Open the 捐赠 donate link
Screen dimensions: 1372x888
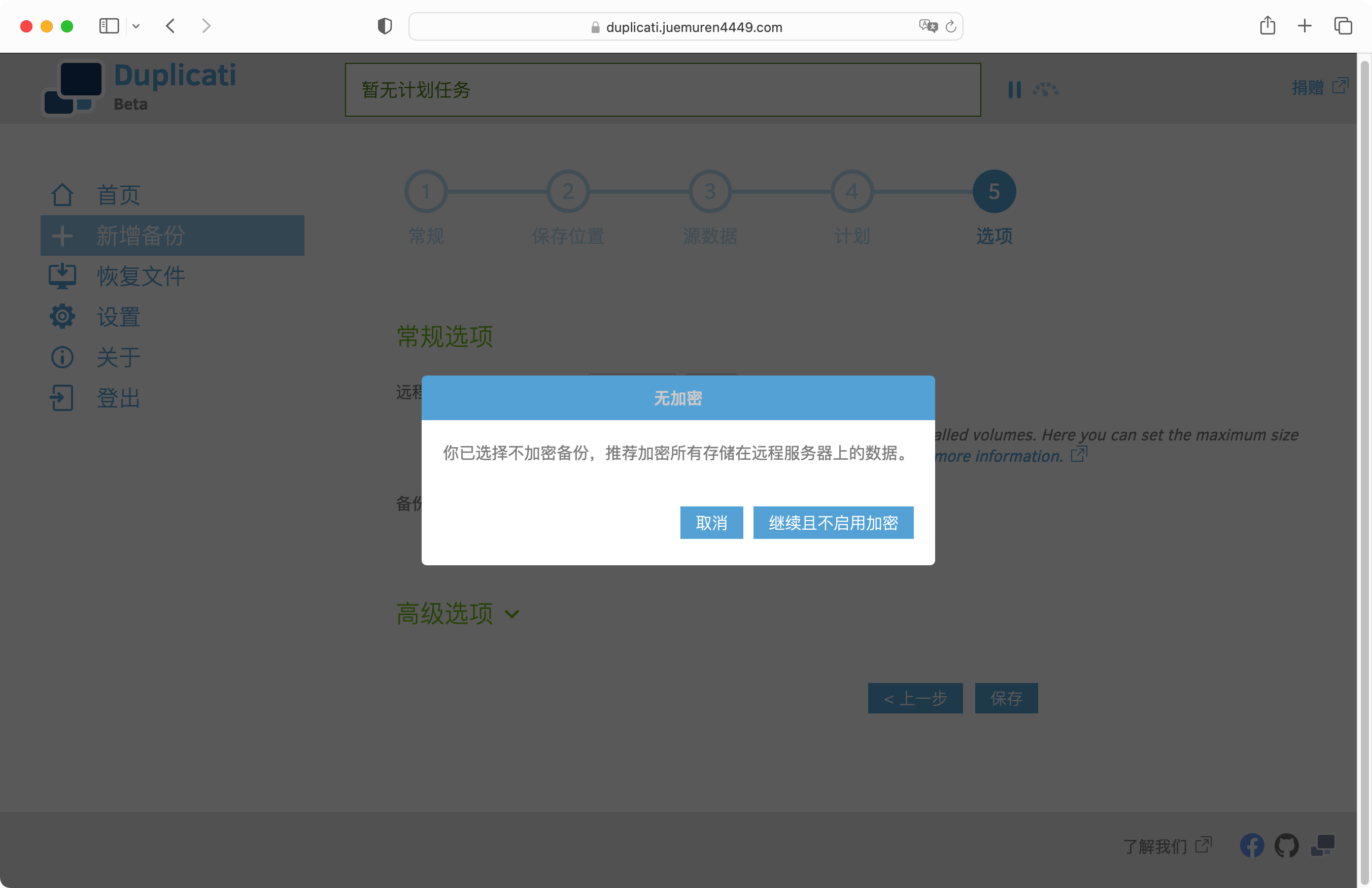[x=1320, y=87]
